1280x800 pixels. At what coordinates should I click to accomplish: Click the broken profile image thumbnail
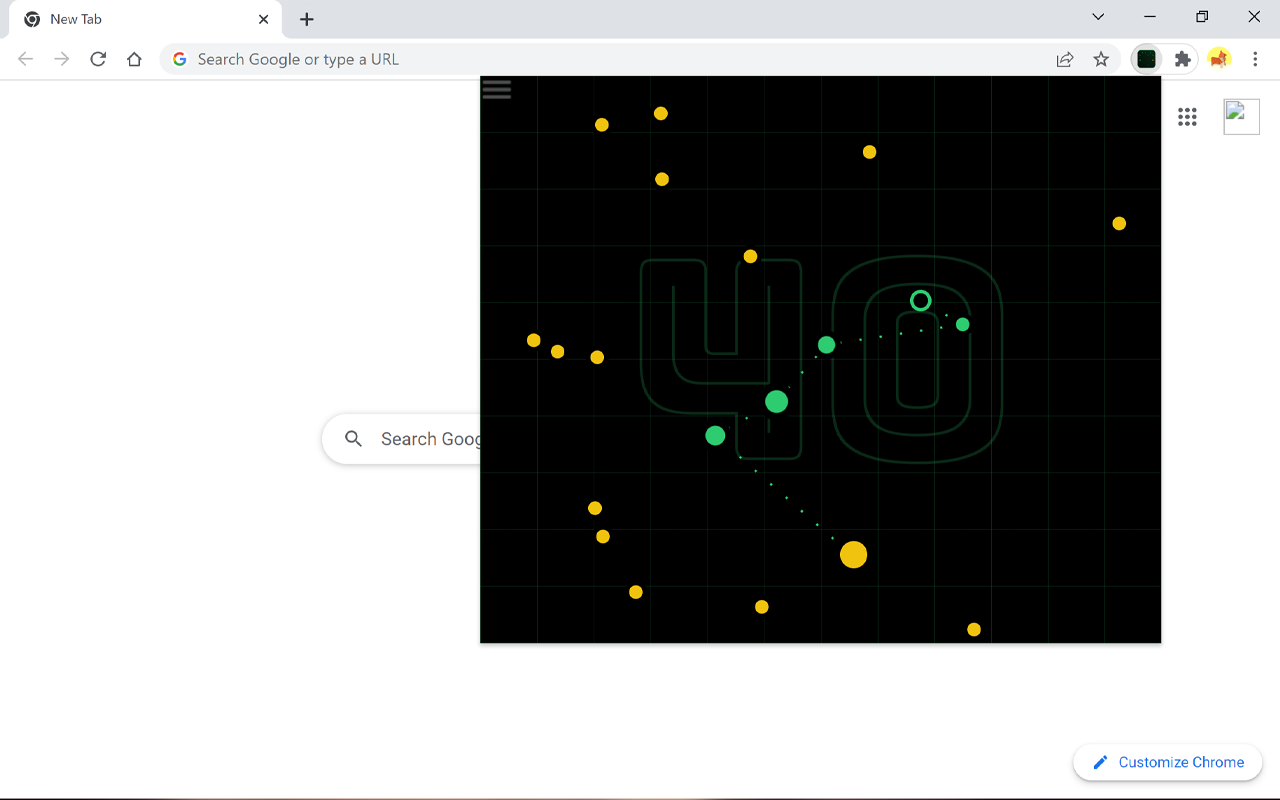coord(1241,116)
